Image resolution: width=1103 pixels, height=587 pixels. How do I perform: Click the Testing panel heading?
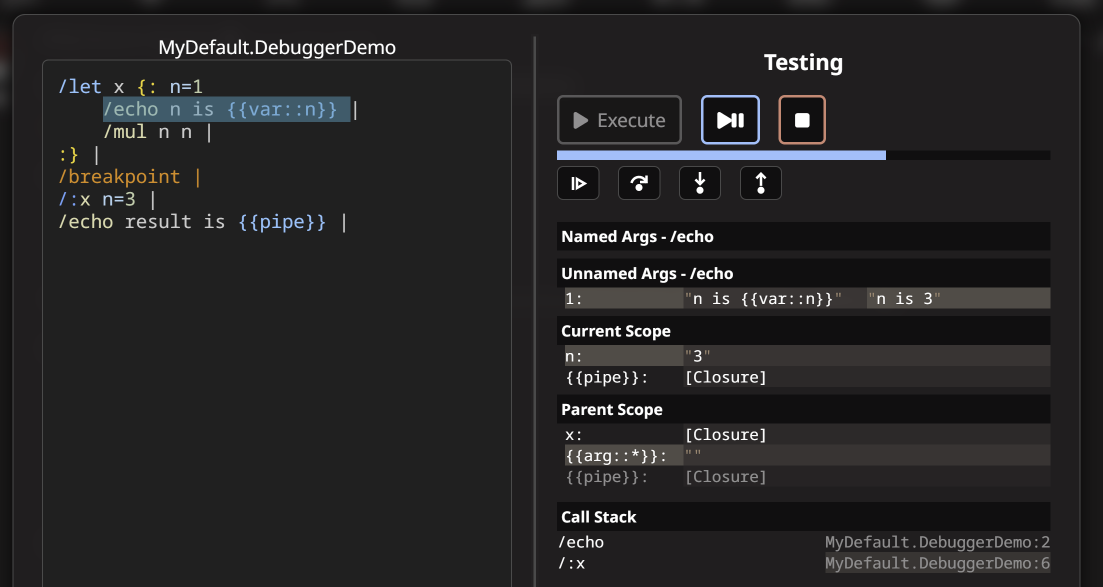click(x=803, y=62)
